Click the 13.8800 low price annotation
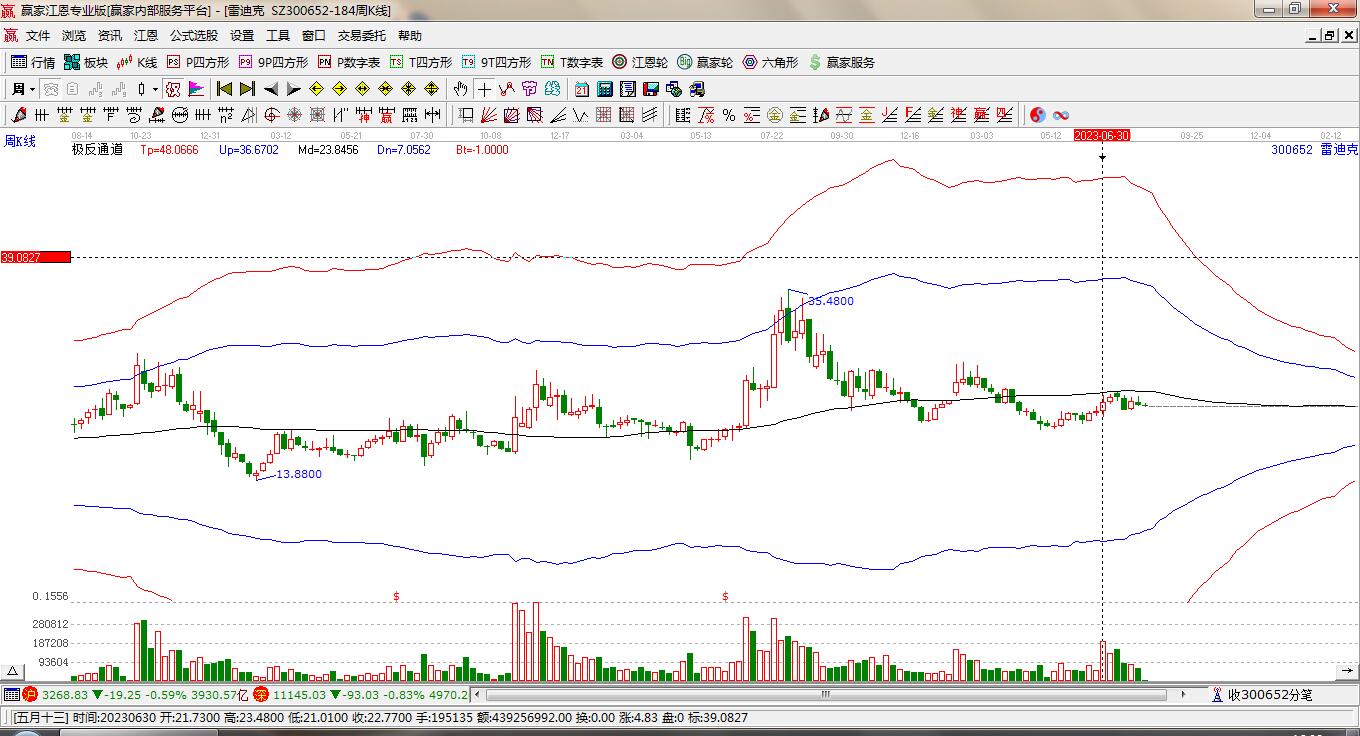Image resolution: width=1360 pixels, height=736 pixels. click(x=298, y=474)
